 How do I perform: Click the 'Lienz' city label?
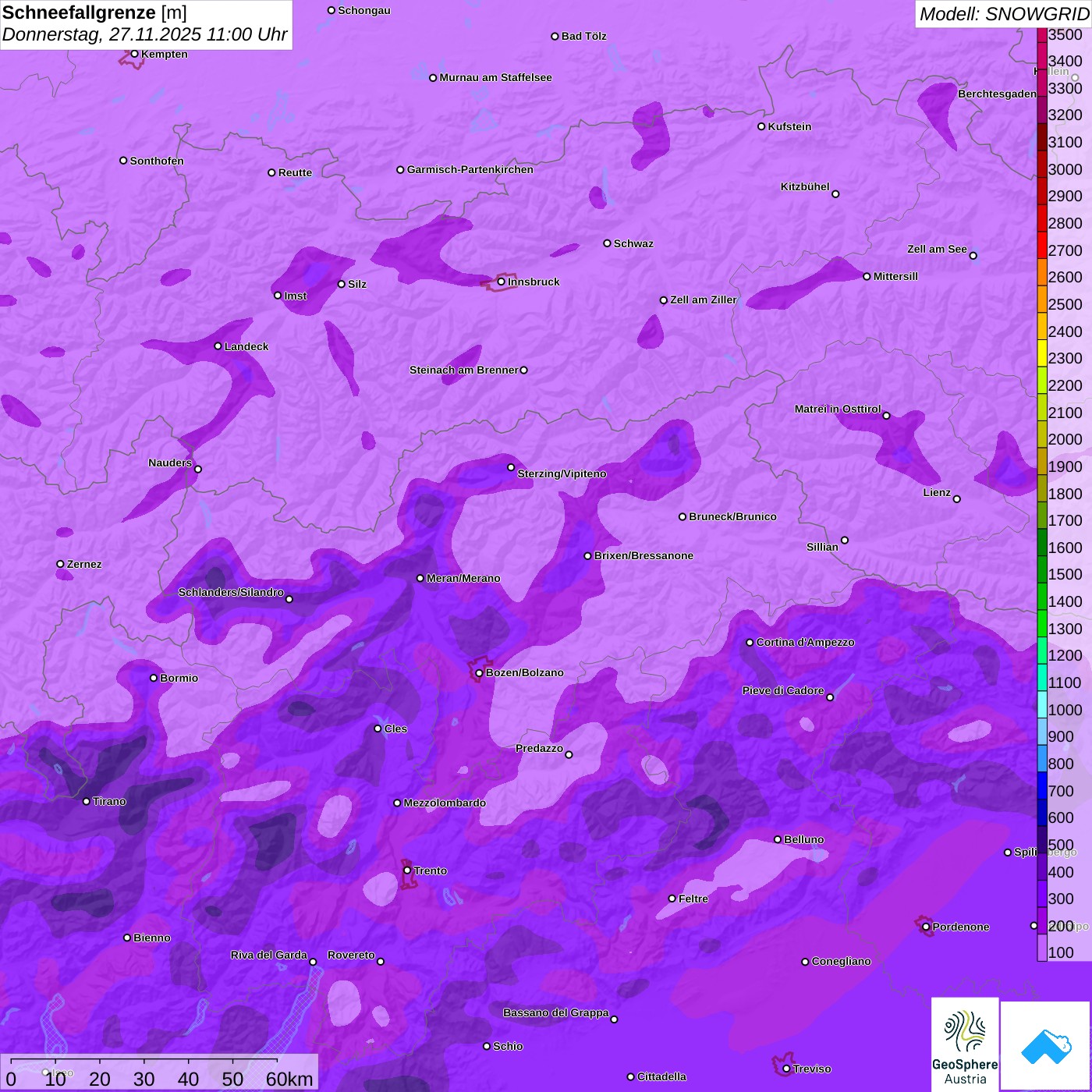coord(937,492)
